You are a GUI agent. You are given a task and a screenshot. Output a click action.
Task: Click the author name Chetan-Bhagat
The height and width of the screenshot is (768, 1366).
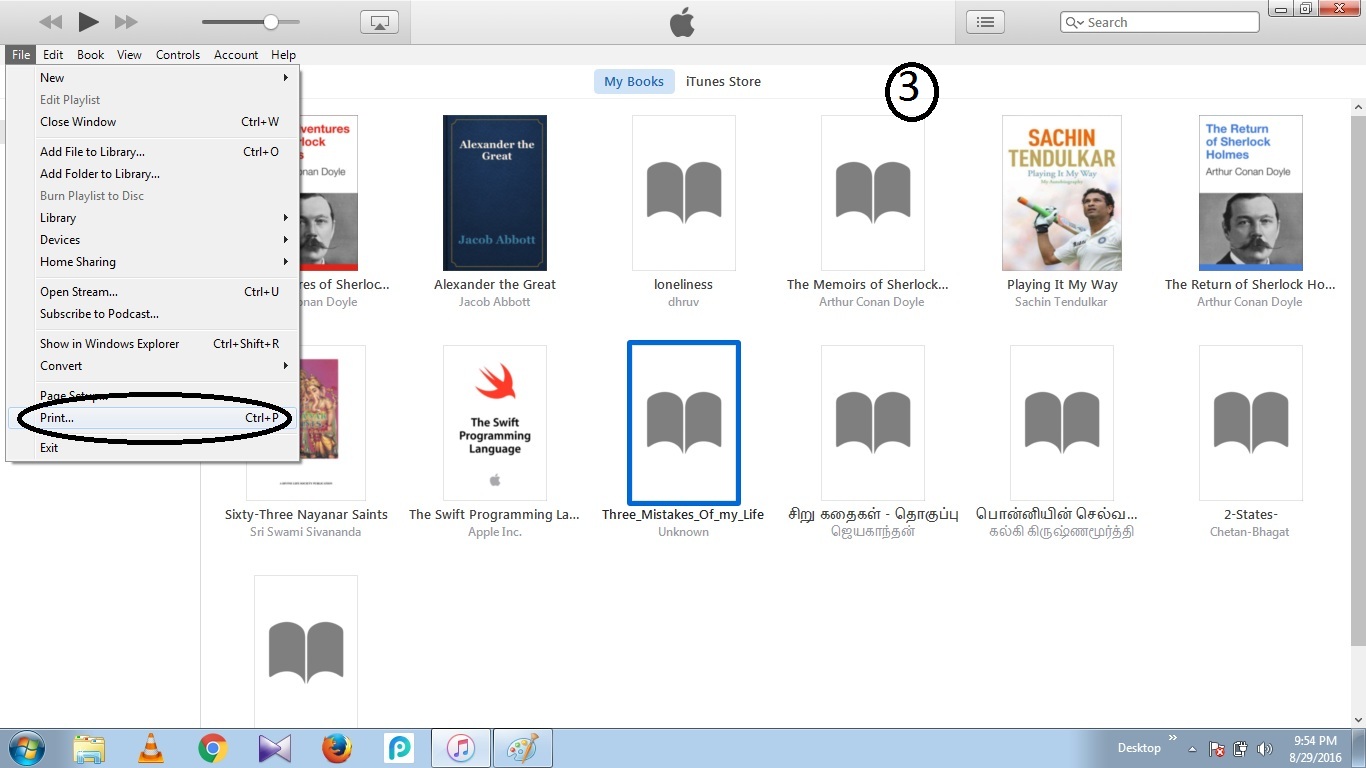(x=1251, y=532)
